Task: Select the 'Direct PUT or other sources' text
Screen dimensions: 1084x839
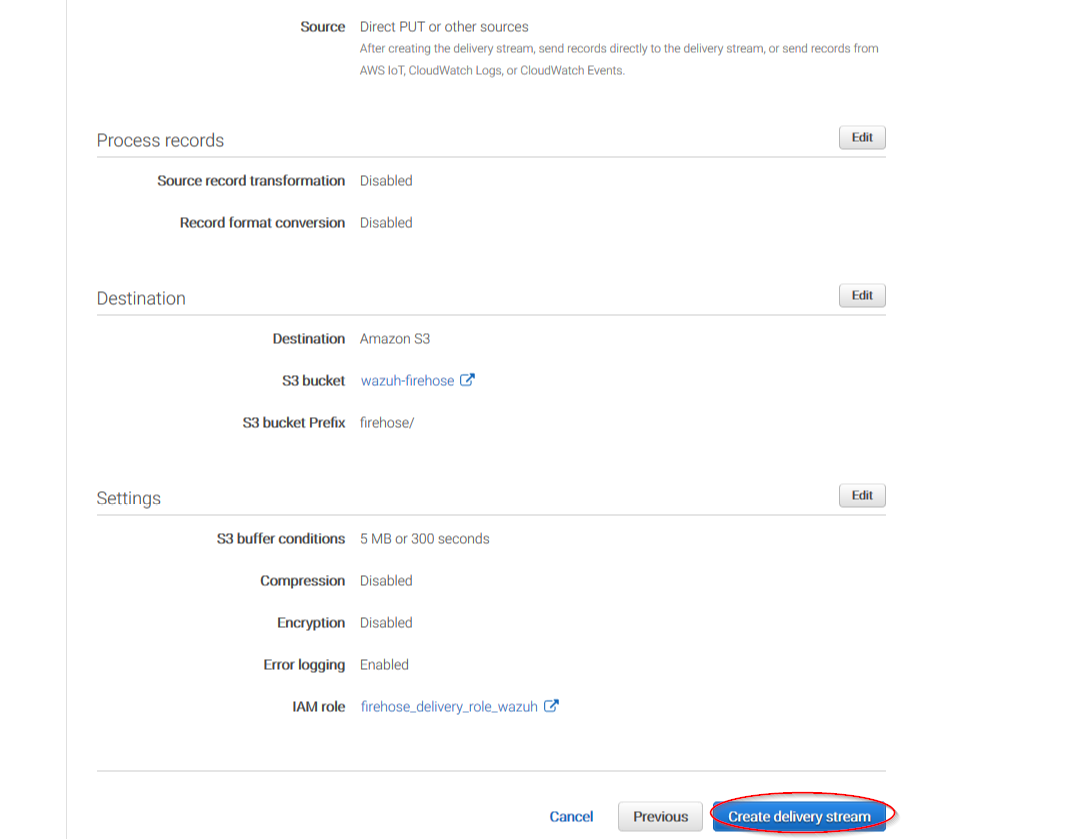Action: (x=444, y=27)
